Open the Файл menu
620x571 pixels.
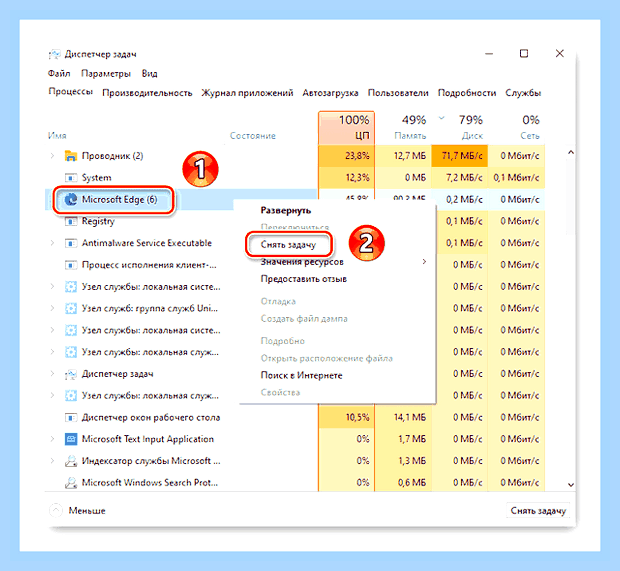[x=59, y=74]
